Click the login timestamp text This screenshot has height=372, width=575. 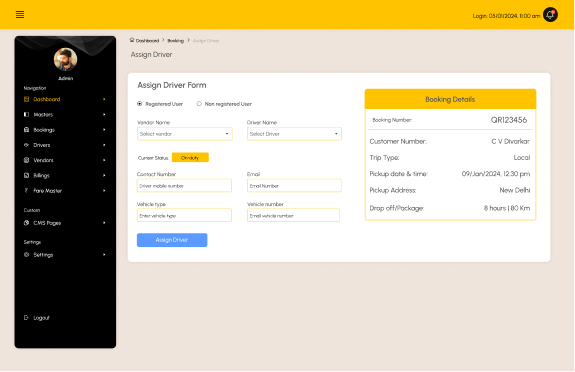[x=506, y=16]
